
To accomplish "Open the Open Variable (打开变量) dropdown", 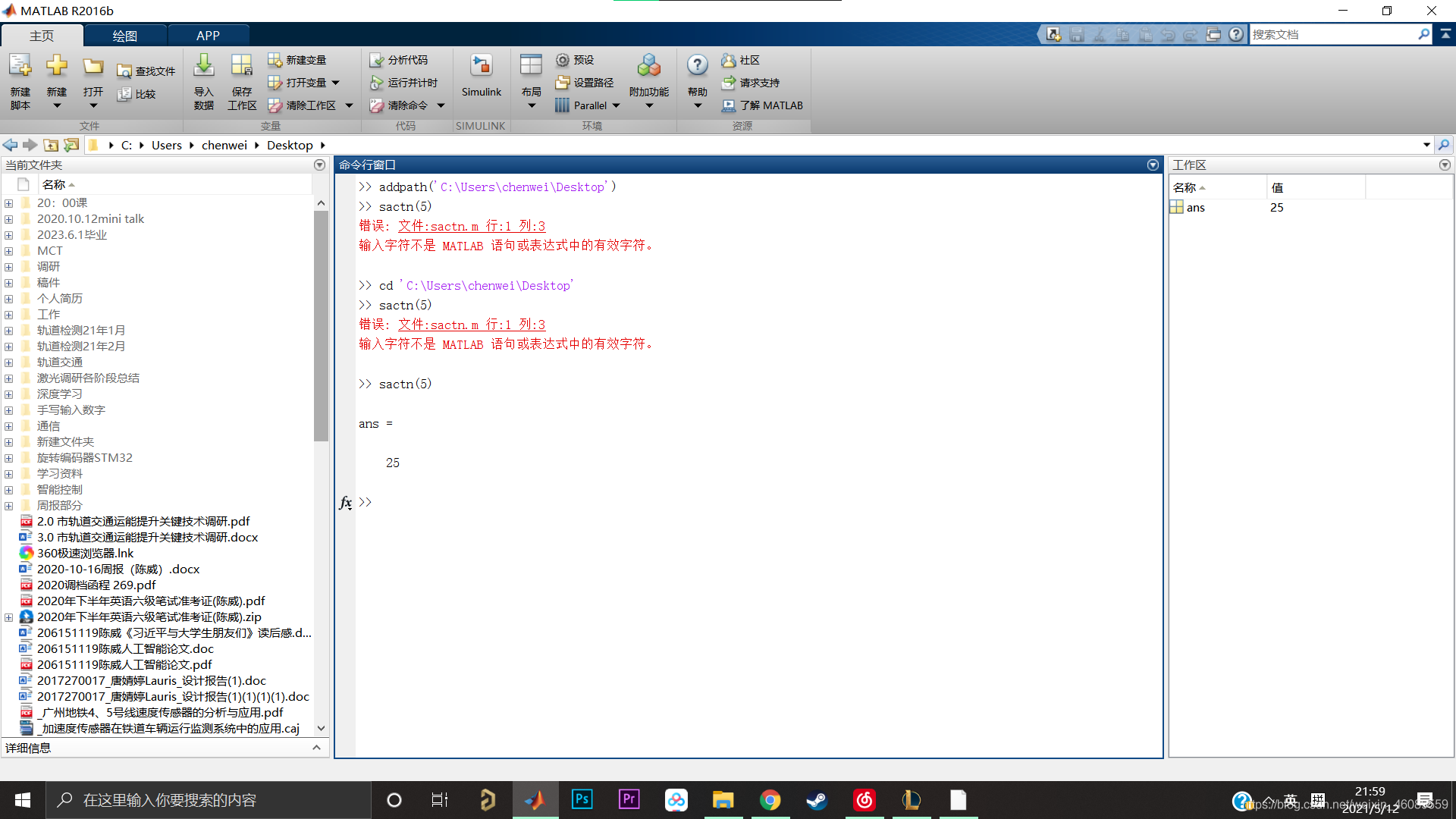I will [336, 83].
